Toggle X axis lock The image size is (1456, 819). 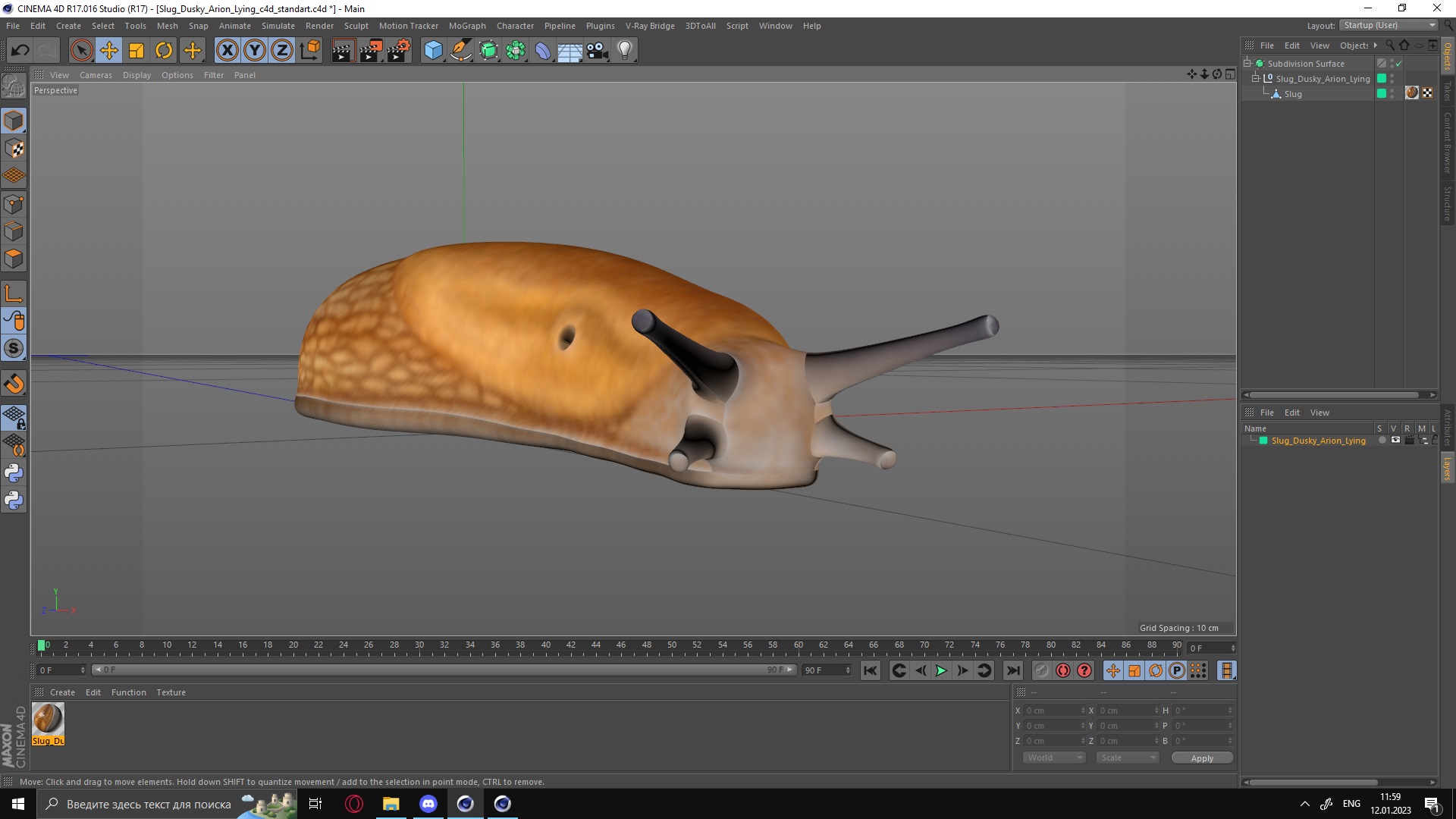(227, 50)
